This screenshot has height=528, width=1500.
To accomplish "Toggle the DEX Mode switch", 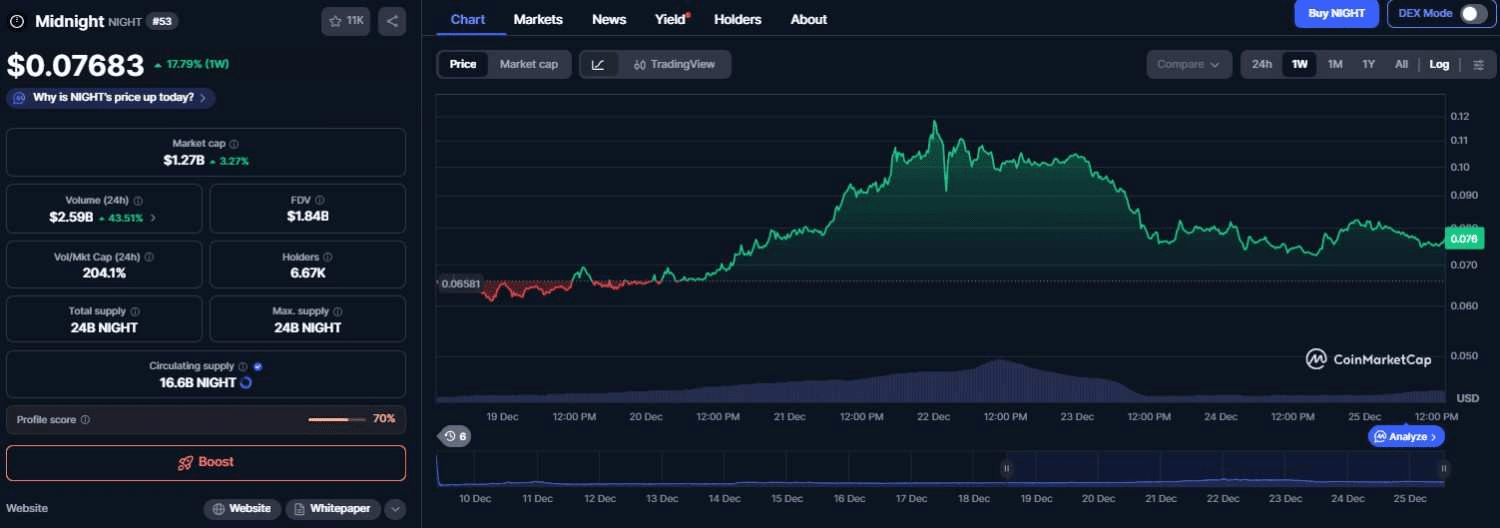I will [x=1472, y=14].
